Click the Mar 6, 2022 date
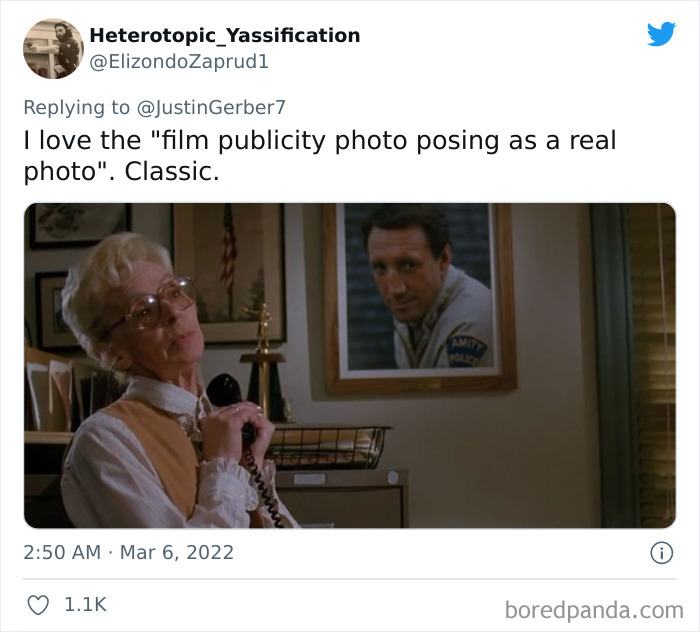Viewport: 700px width, 632px height. click(177, 553)
